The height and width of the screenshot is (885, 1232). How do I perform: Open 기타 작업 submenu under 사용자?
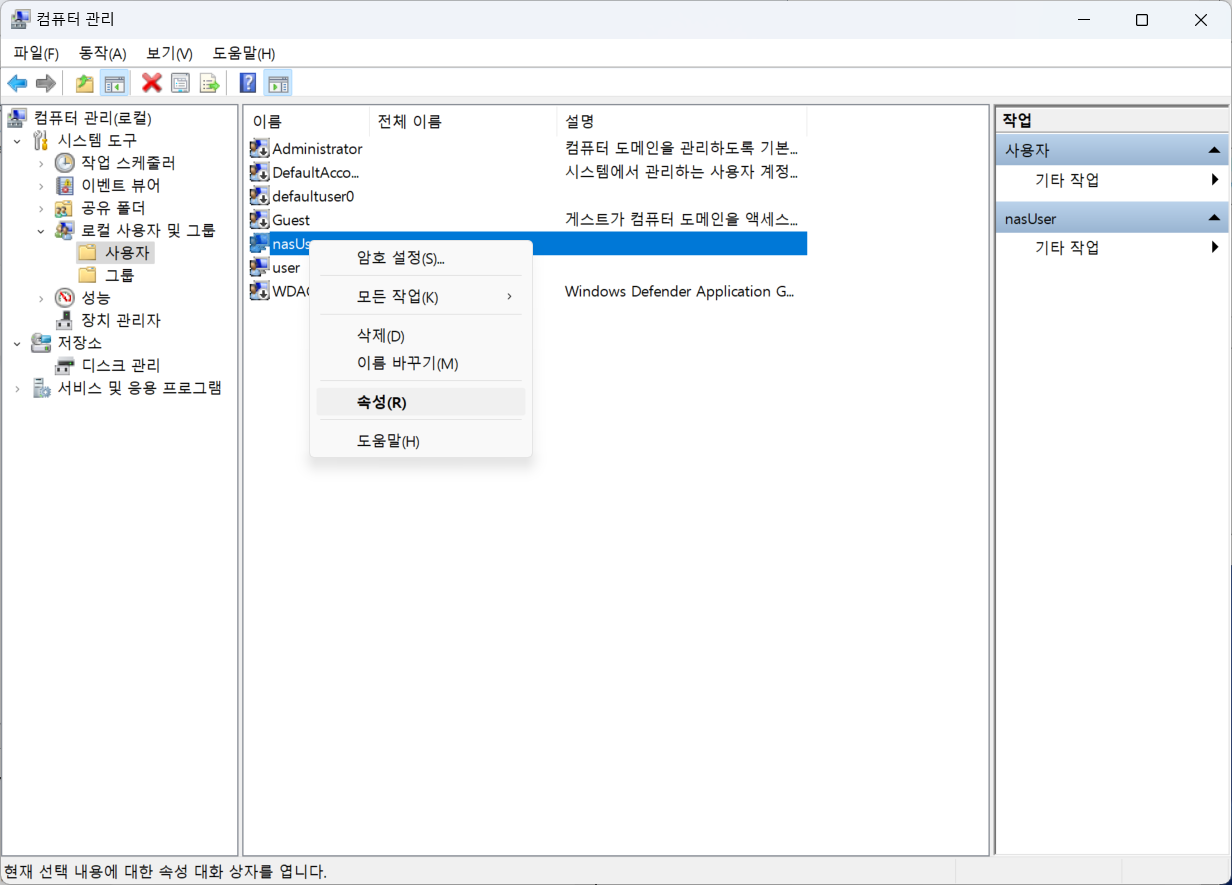click(x=1112, y=180)
